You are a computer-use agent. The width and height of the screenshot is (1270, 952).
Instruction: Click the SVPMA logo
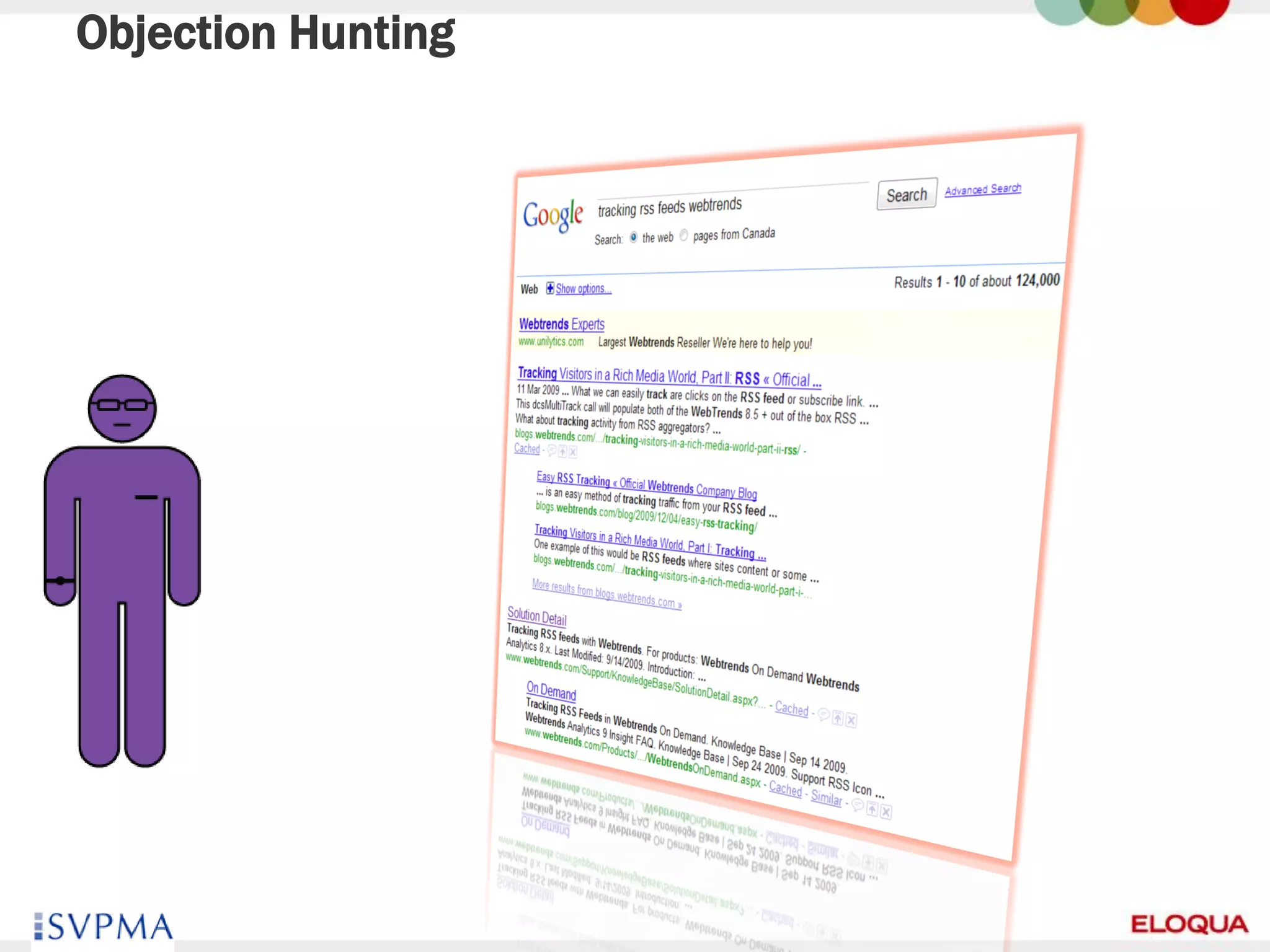[x=104, y=926]
